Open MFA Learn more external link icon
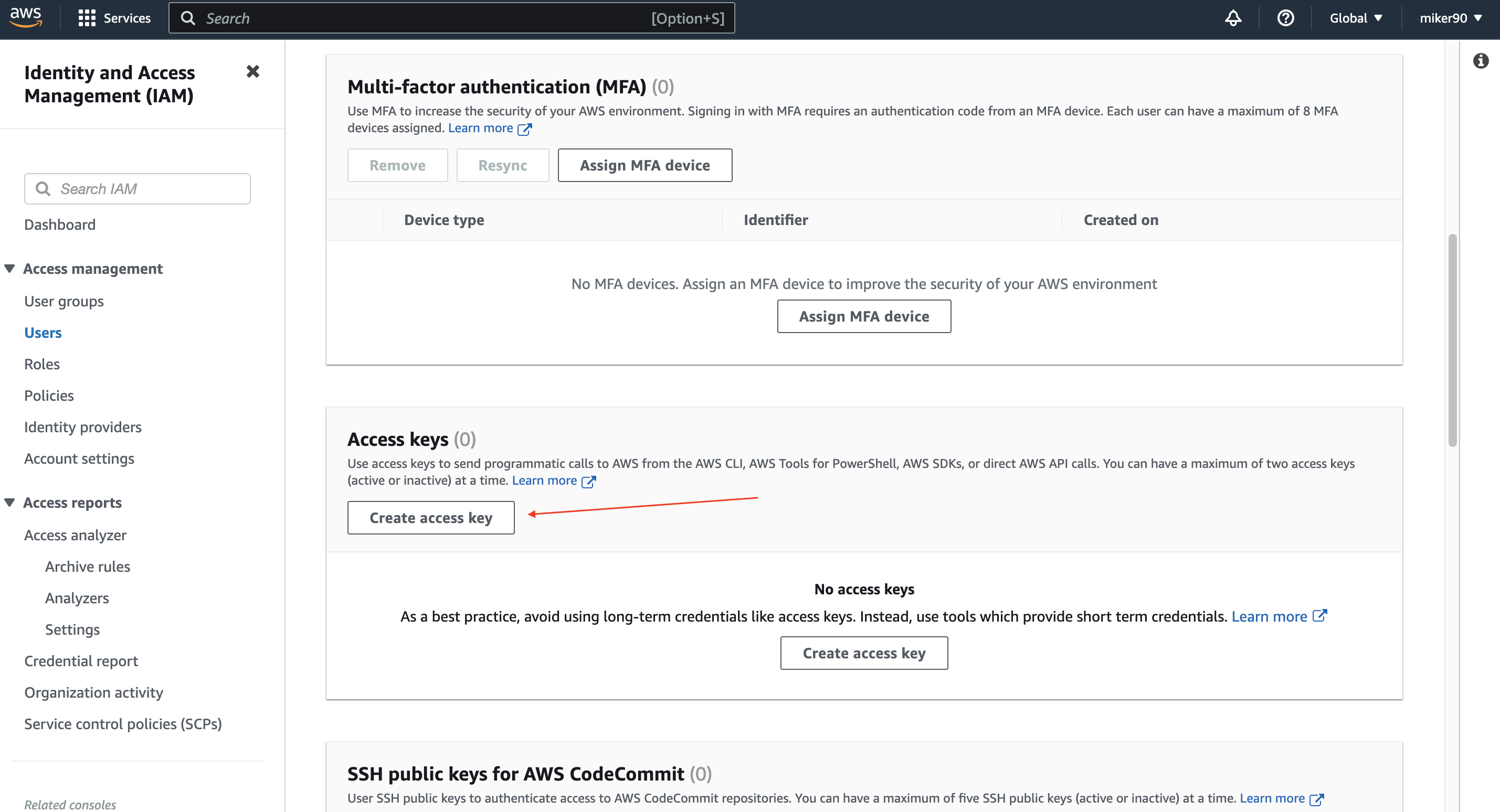This screenshot has width=1500, height=812. pos(525,129)
